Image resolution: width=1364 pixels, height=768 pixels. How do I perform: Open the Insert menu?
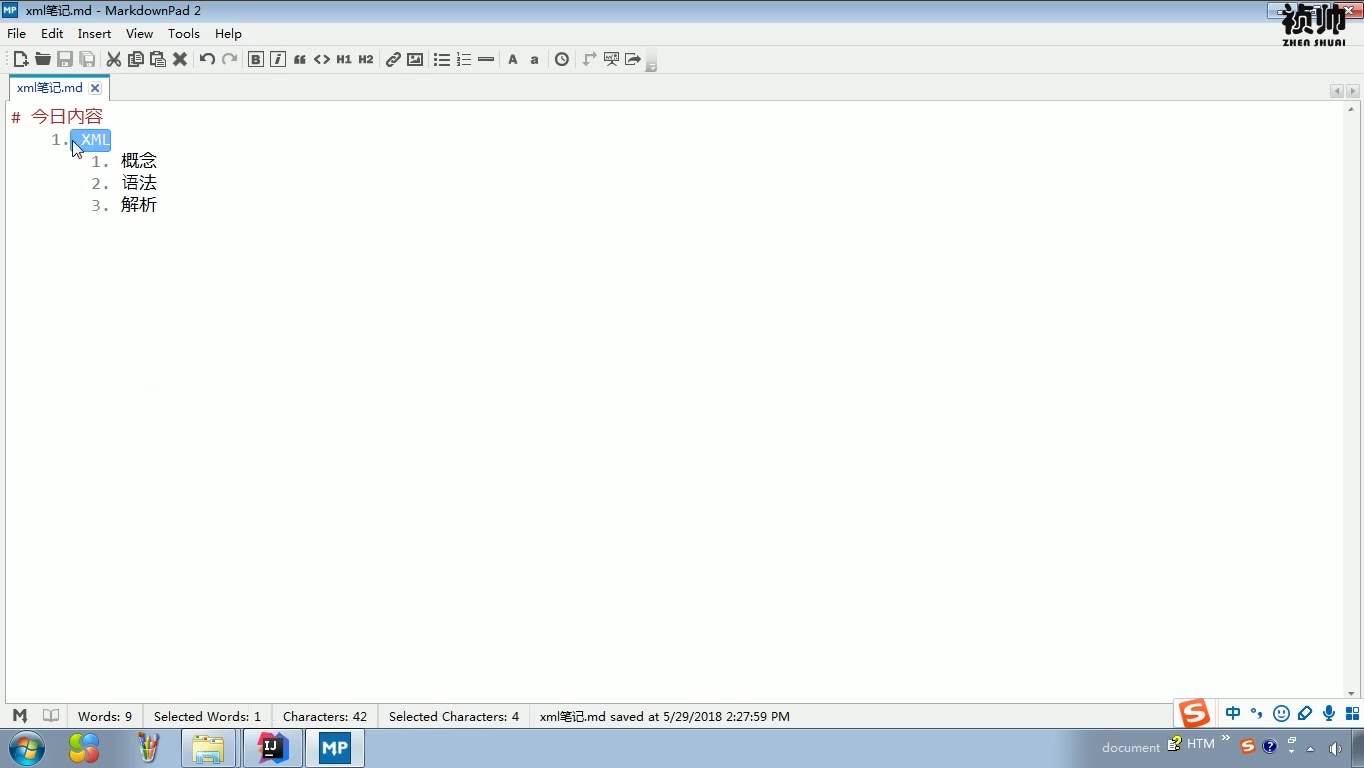pyautogui.click(x=94, y=33)
